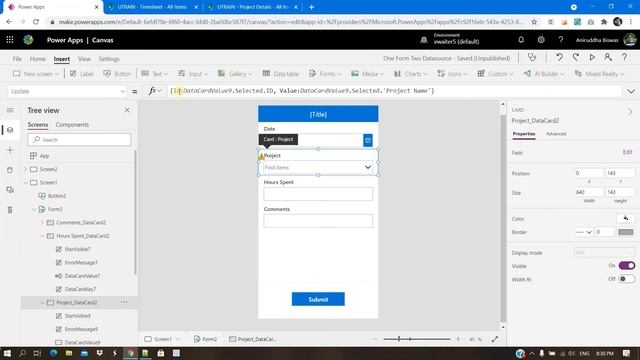Open the property selector dropdown showing Update
Screen dimensions: 640x360
[67, 91]
